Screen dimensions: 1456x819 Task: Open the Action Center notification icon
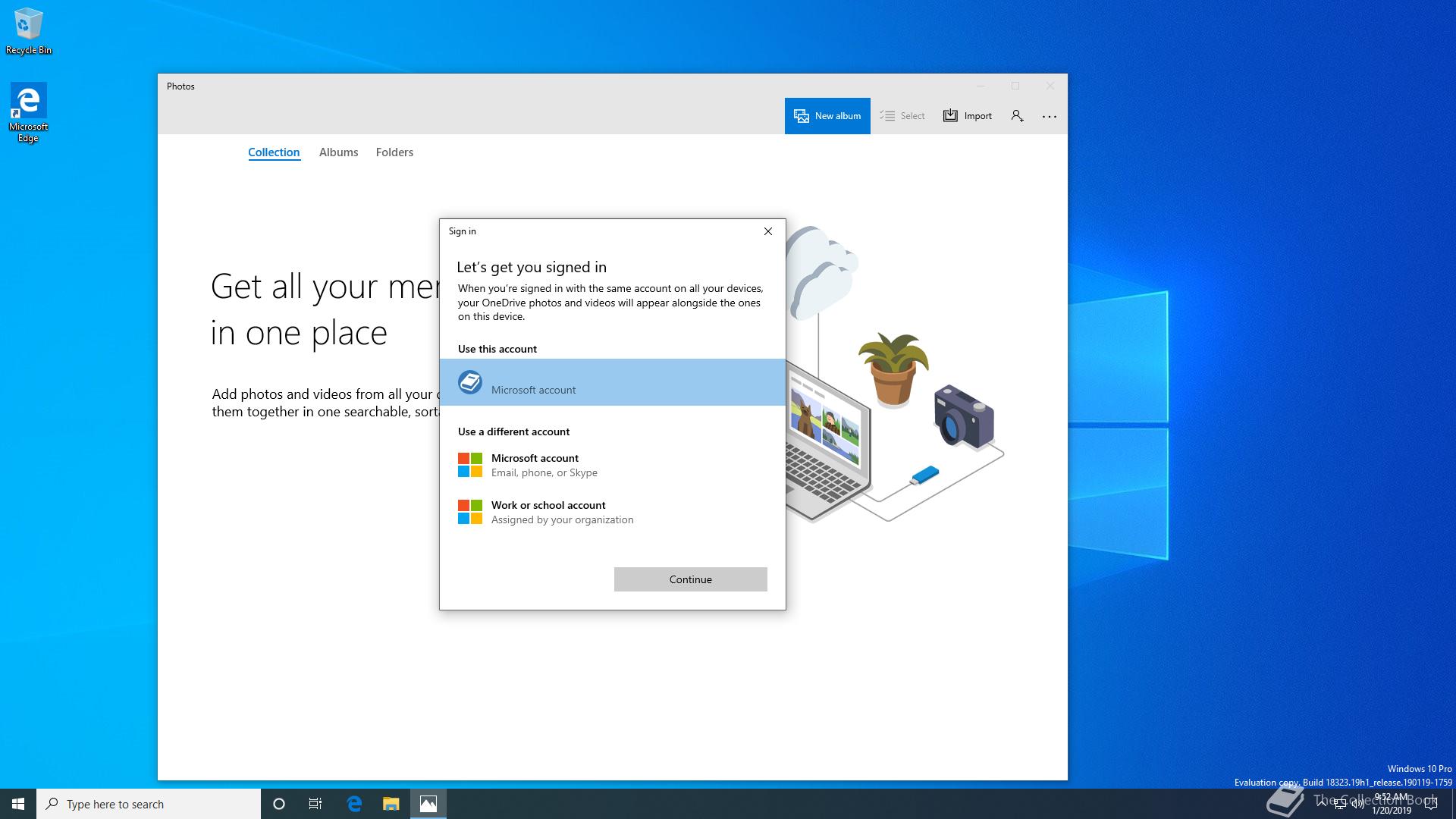pos(1431,804)
